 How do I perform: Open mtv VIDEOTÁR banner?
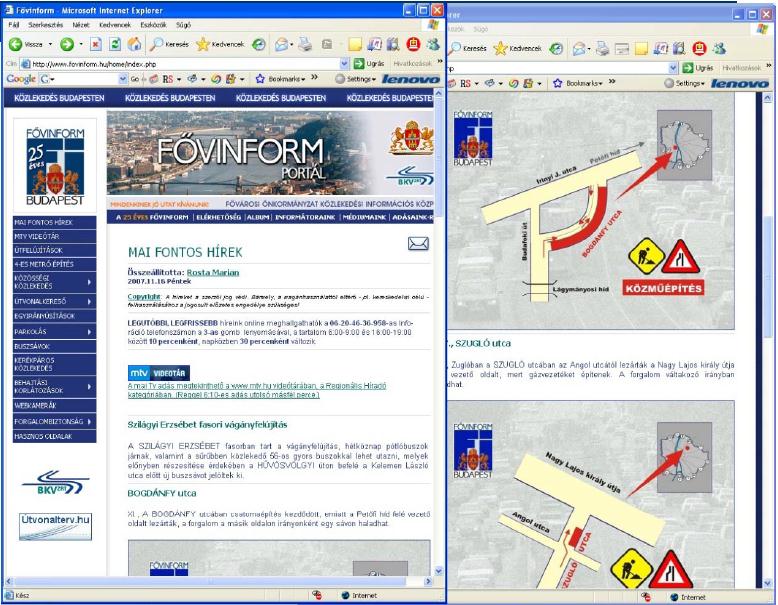[x=159, y=373]
